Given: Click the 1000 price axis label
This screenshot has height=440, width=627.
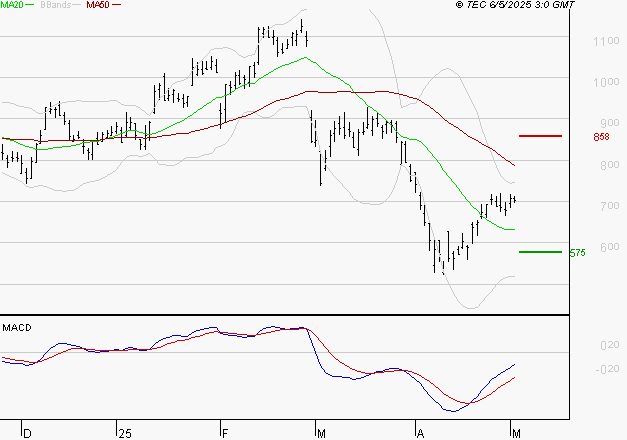Looking at the screenshot, I should coord(606,82).
